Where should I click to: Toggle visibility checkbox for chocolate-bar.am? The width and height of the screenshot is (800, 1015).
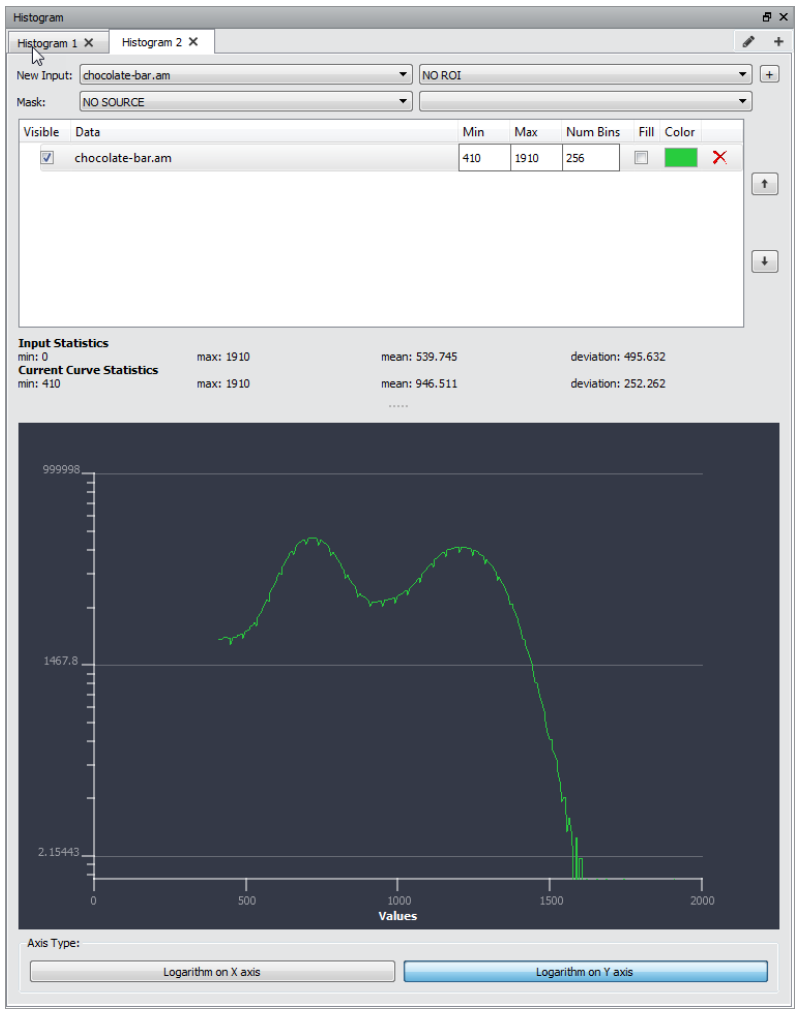coord(47,157)
